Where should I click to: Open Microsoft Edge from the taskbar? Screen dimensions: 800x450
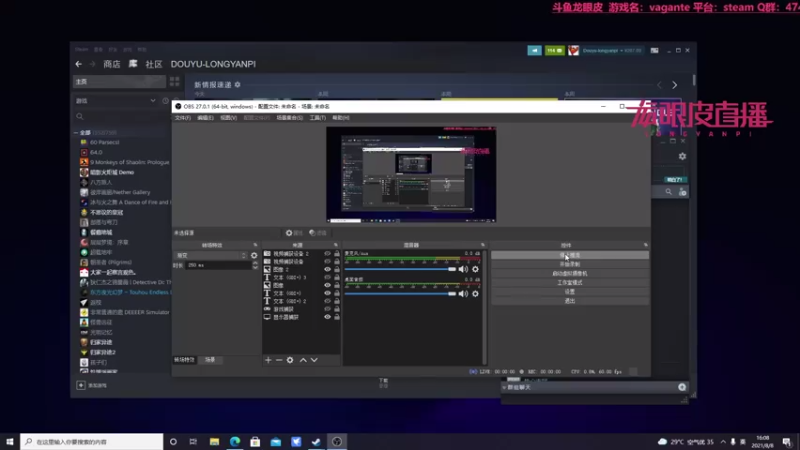(x=235, y=442)
